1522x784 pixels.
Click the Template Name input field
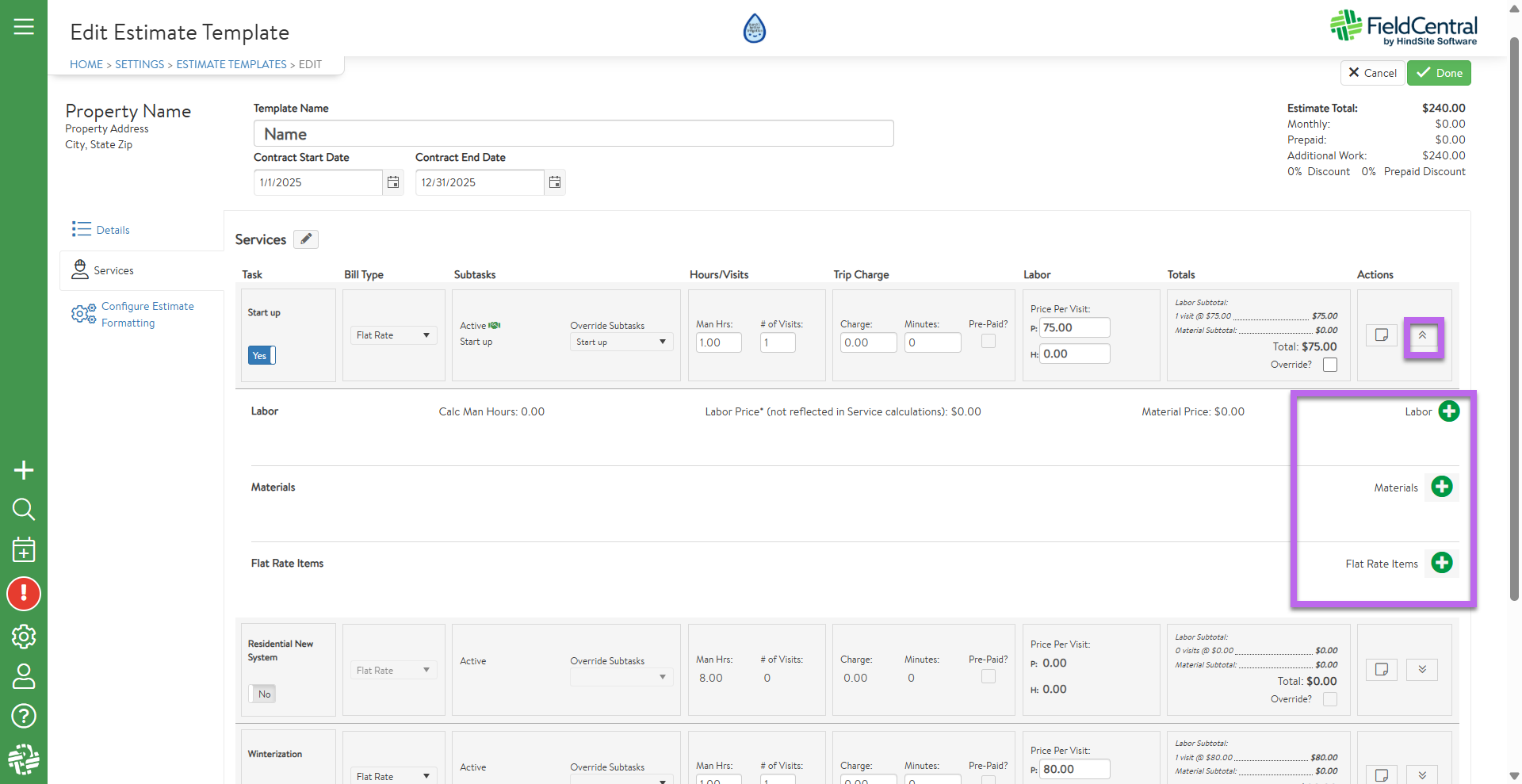tap(573, 134)
